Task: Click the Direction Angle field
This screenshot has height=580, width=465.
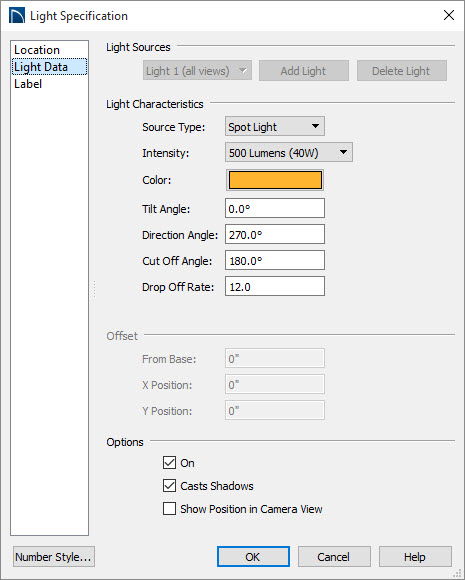Action: [275, 234]
